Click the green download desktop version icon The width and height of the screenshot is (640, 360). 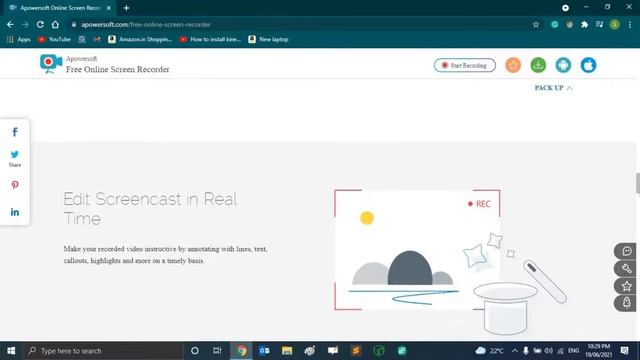538,65
